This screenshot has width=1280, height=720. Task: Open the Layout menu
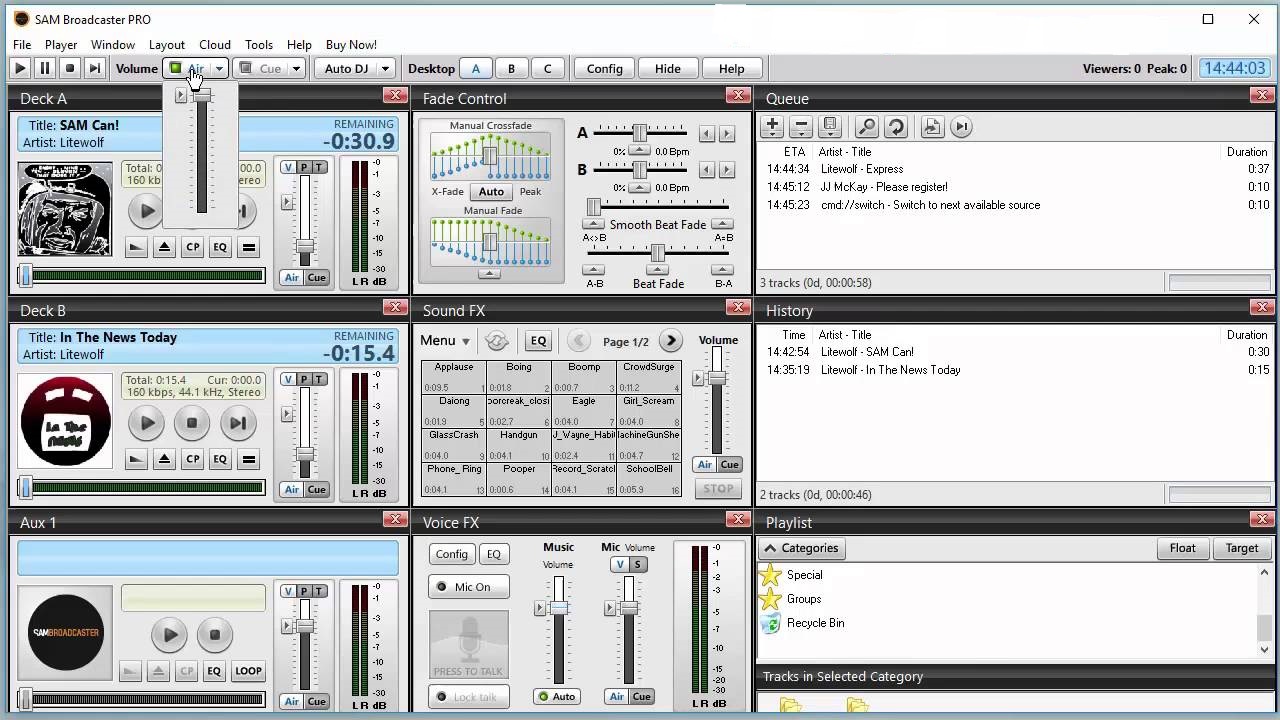pyautogui.click(x=167, y=45)
